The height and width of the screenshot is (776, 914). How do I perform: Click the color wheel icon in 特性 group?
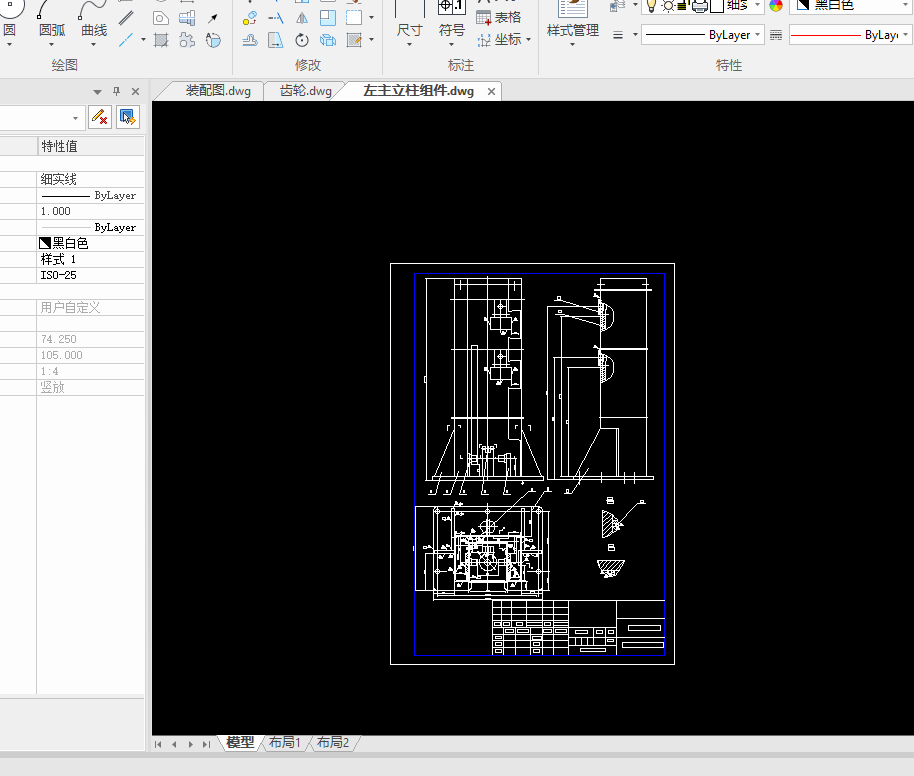pos(774,6)
